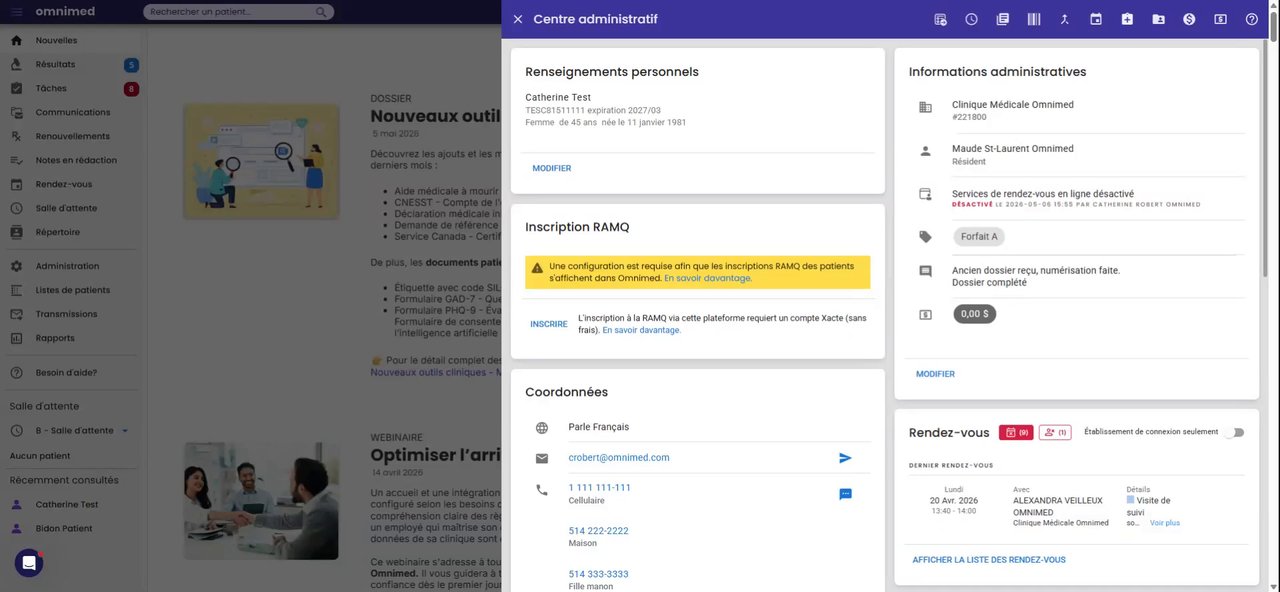Open the barcode label icon in the header
The image size is (1280, 592).
[x=1034, y=19]
